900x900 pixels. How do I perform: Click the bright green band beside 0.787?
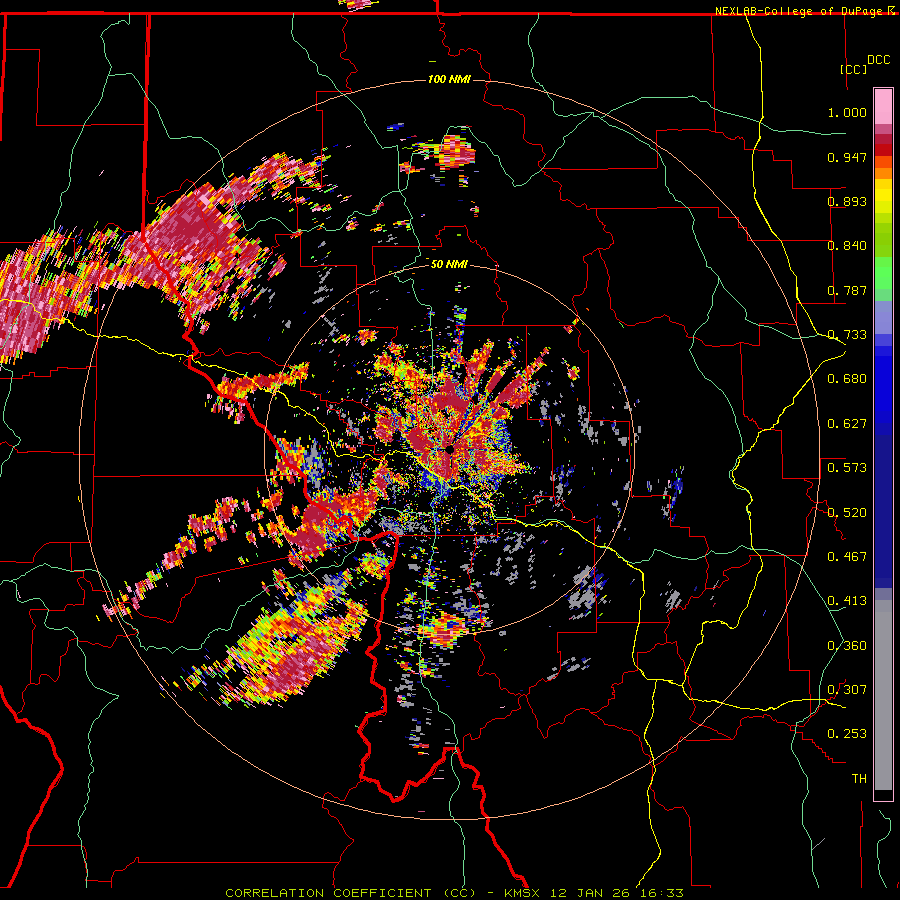click(x=883, y=273)
